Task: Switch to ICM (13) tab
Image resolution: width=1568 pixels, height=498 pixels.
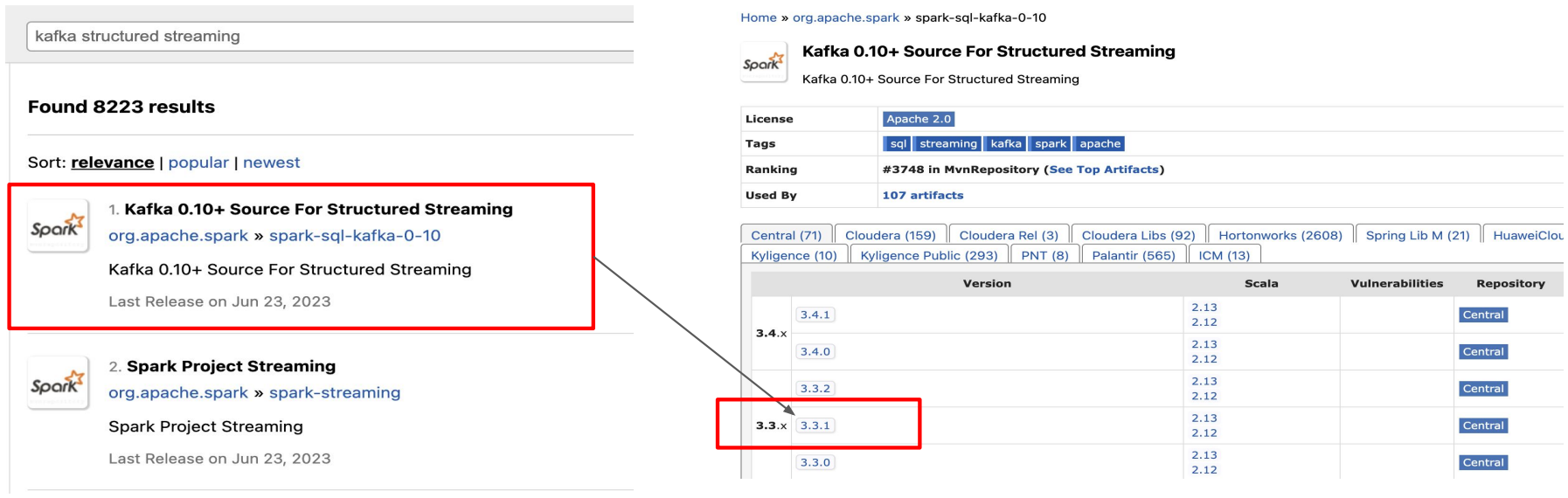Action: [x=1225, y=255]
